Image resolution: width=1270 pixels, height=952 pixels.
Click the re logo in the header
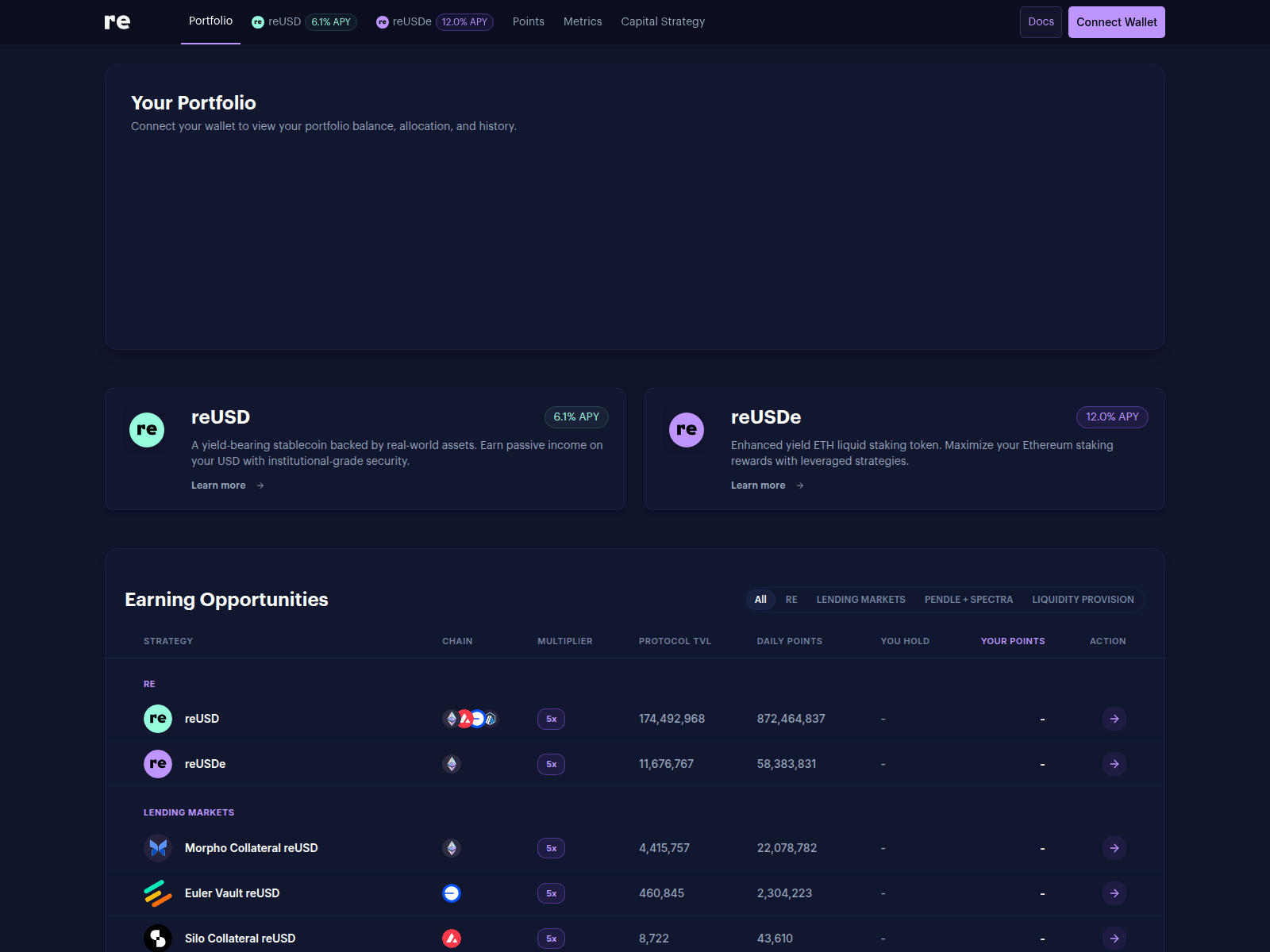117,22
